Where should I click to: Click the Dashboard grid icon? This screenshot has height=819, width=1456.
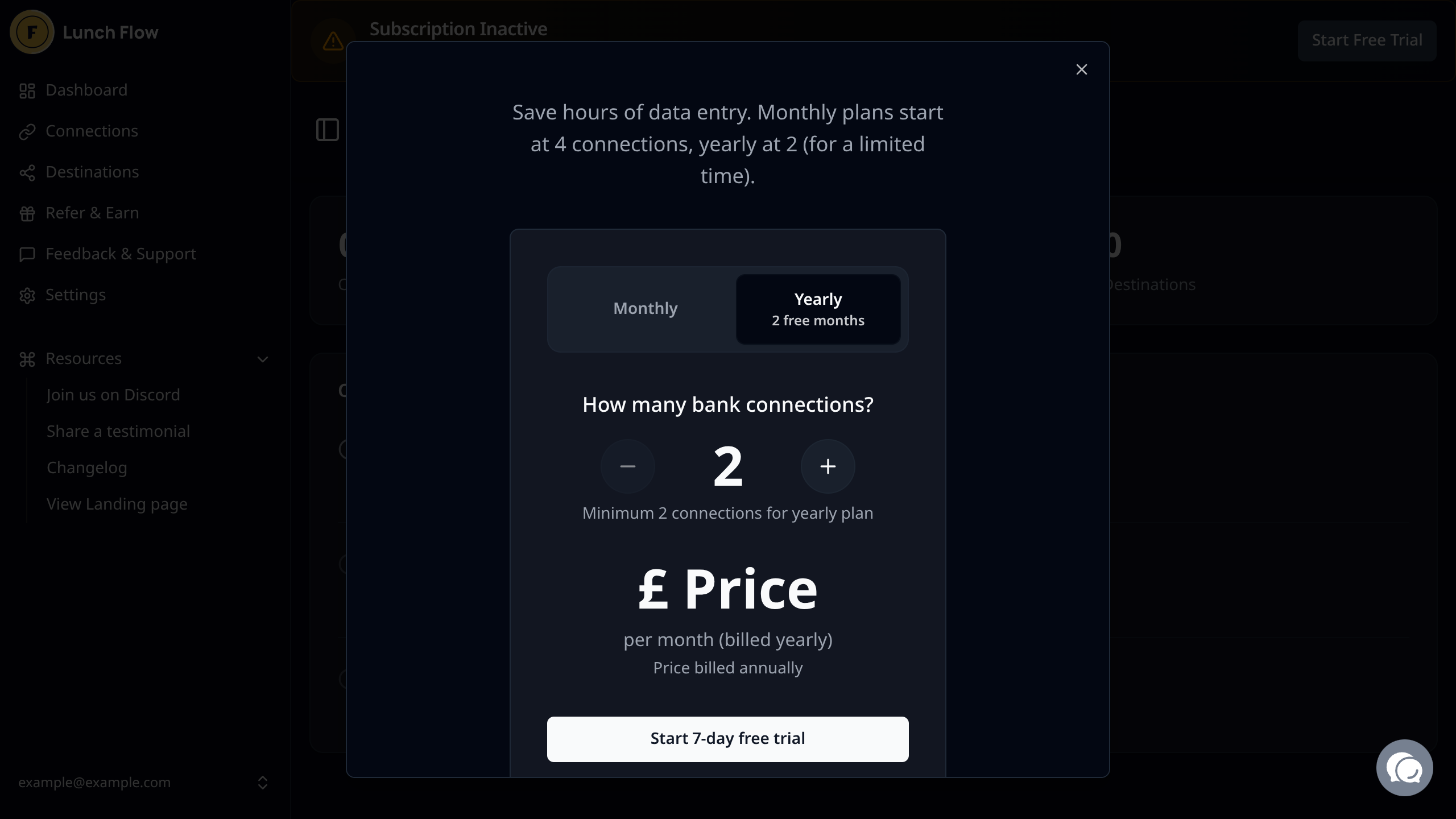[27, 91]
